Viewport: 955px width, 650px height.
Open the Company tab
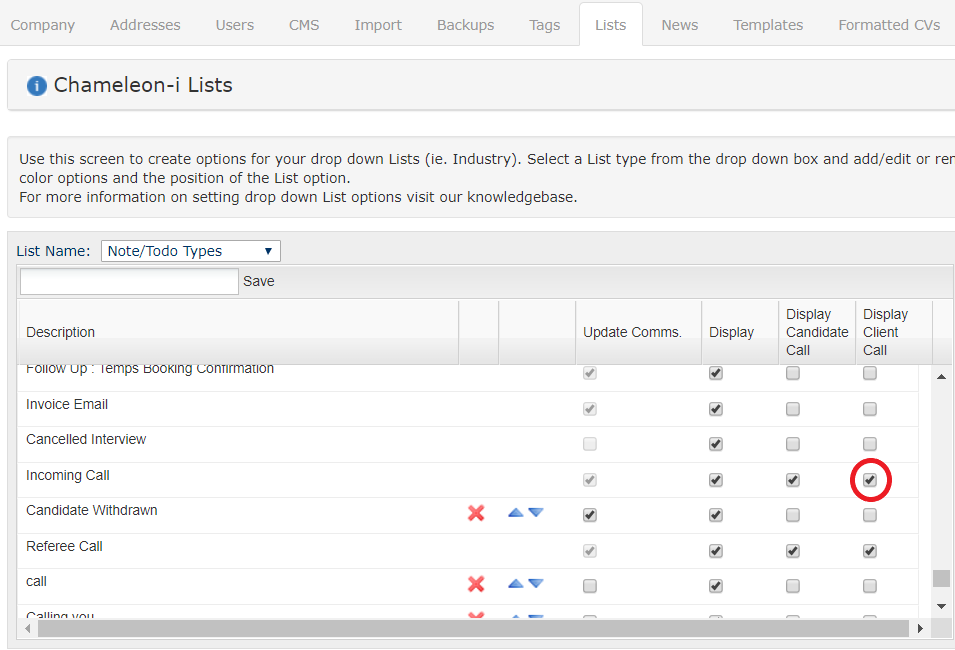pyautogui.click(x=43, y=25)
